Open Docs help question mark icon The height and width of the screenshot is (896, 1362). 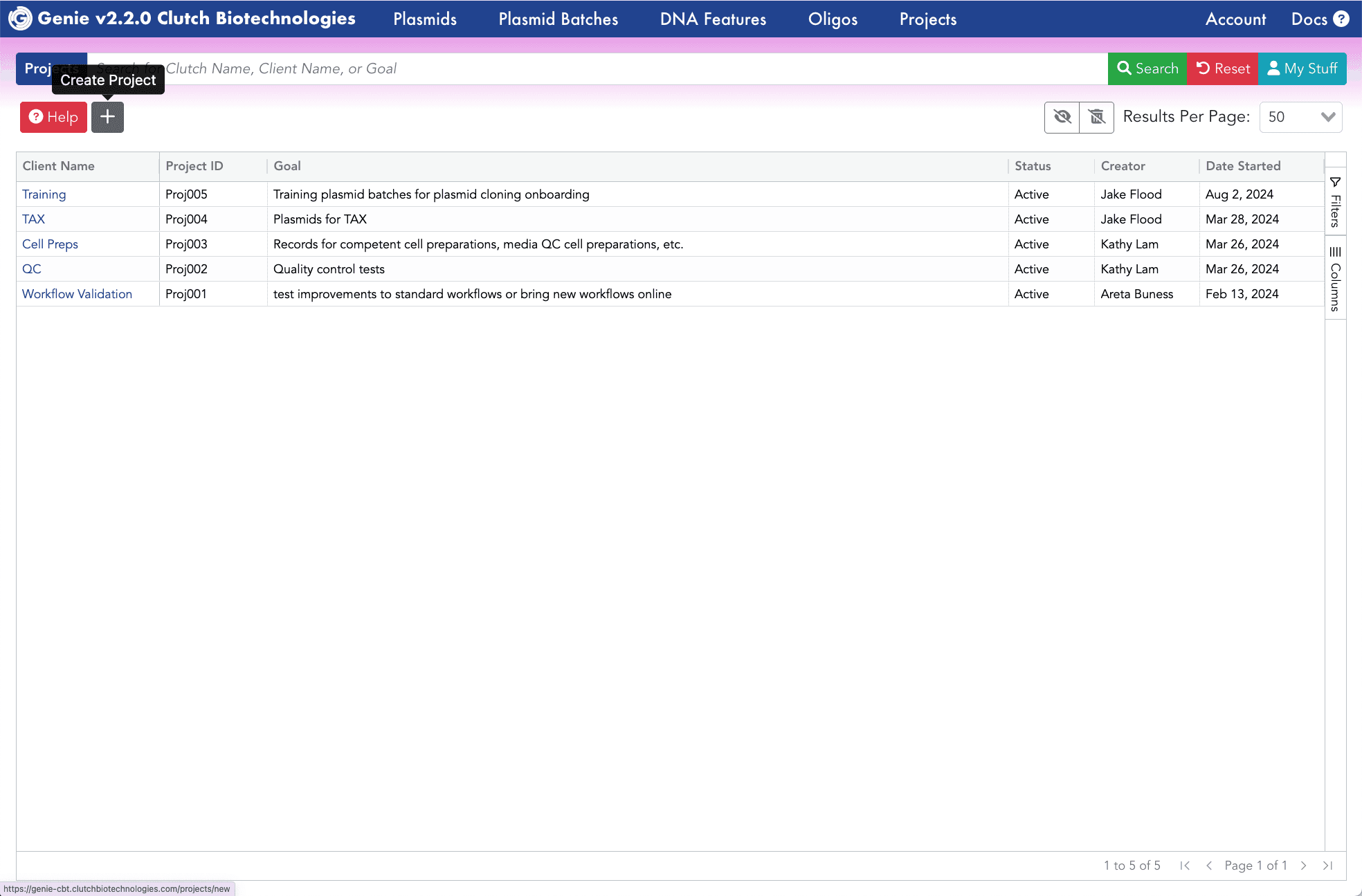[1341, 19]
